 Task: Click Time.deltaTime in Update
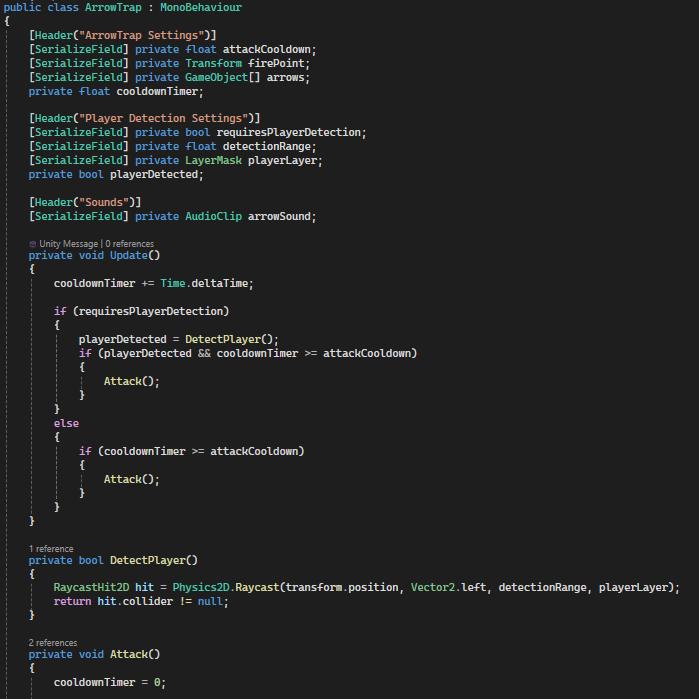click(x=204, y=284)
